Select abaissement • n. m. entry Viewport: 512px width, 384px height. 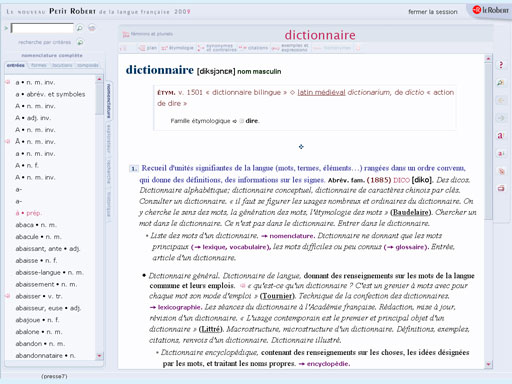(46, 284)
